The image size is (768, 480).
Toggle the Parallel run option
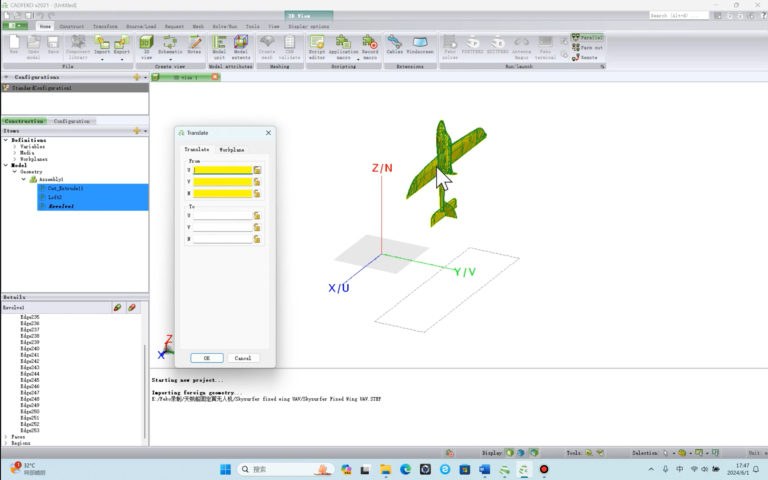click(587, 37)
